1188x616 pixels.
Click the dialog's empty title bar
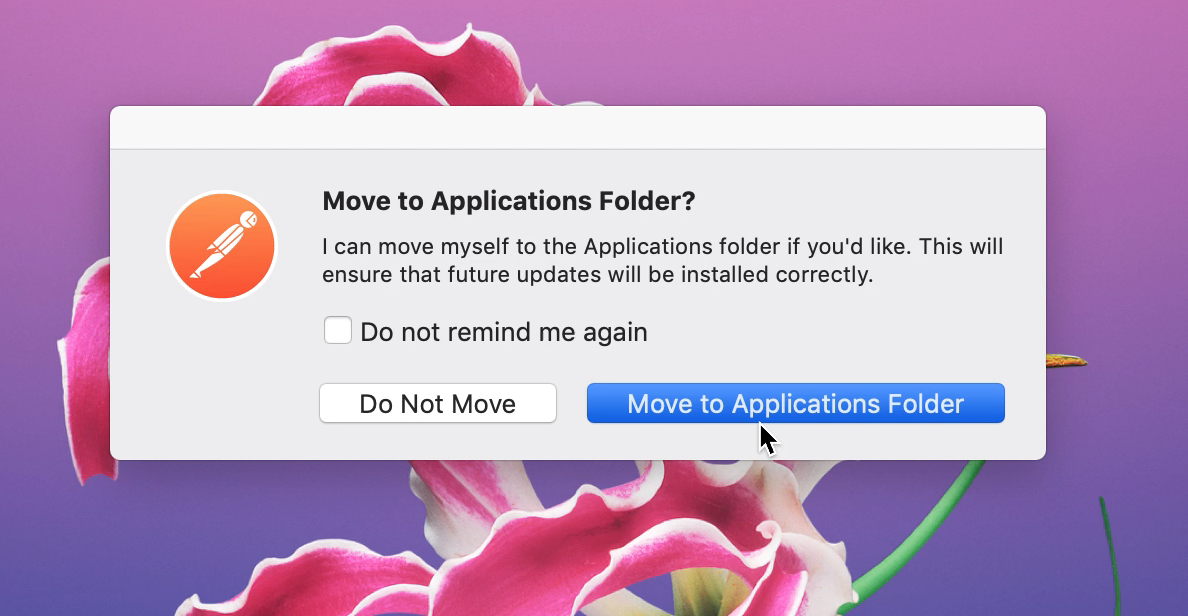pos(577,128)
